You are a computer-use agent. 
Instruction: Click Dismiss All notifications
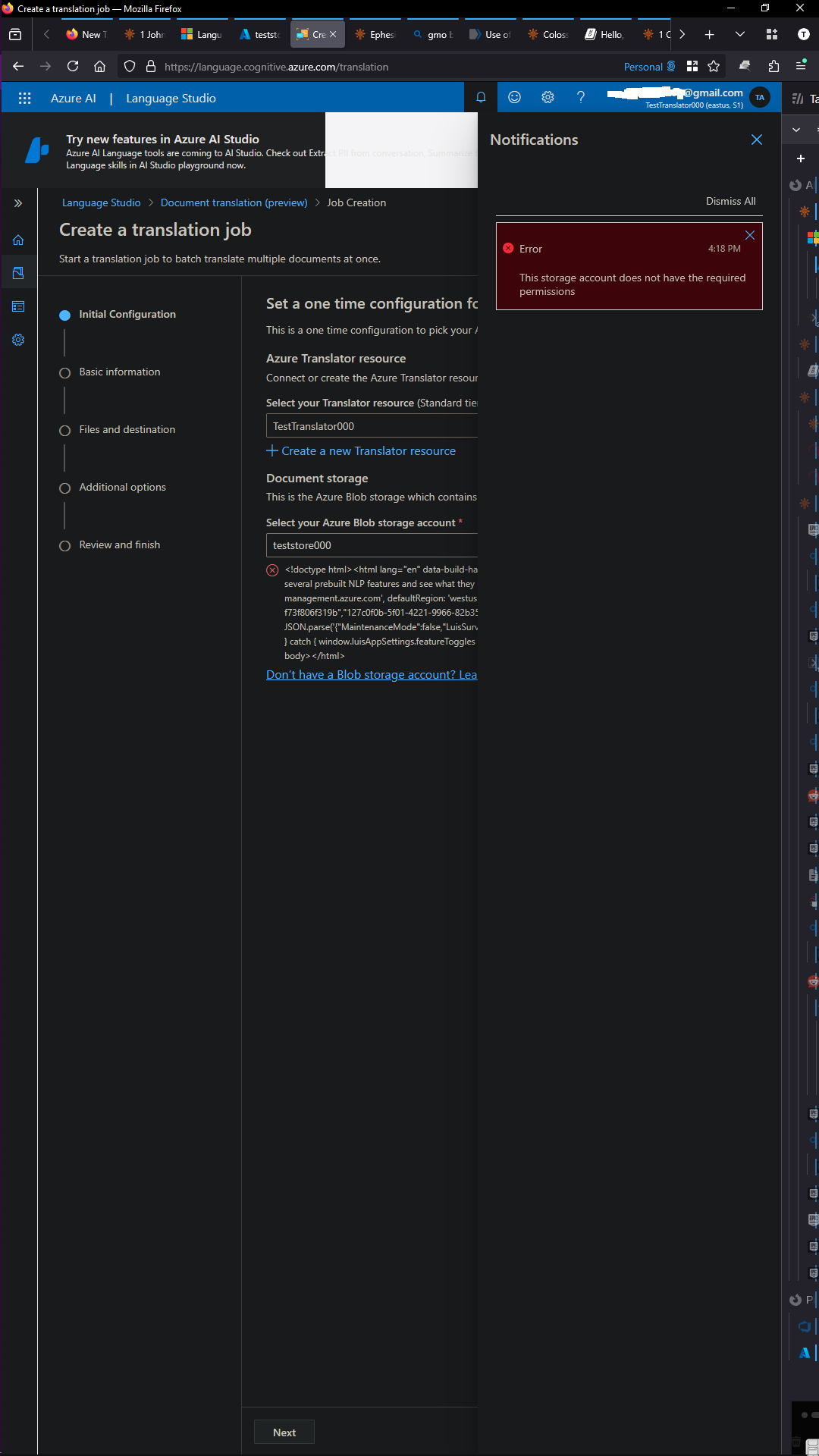tap(730, 201)
